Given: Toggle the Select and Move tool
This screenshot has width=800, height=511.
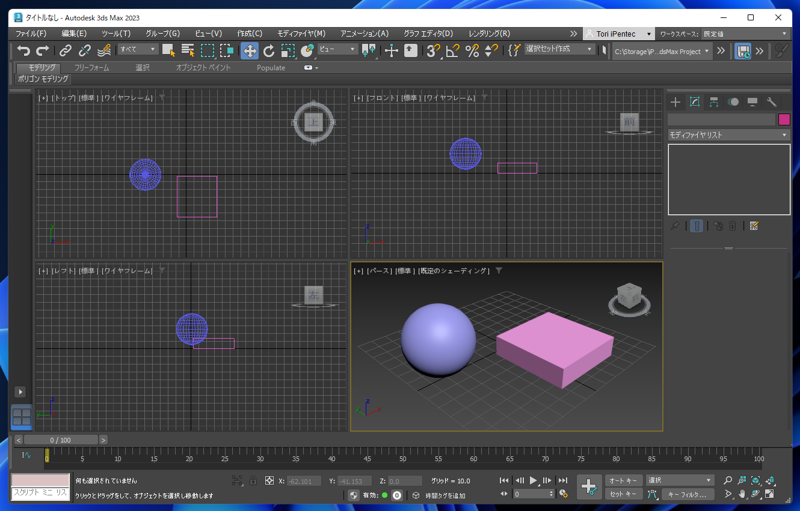Looking at the screenshot, I should point(249,50).
